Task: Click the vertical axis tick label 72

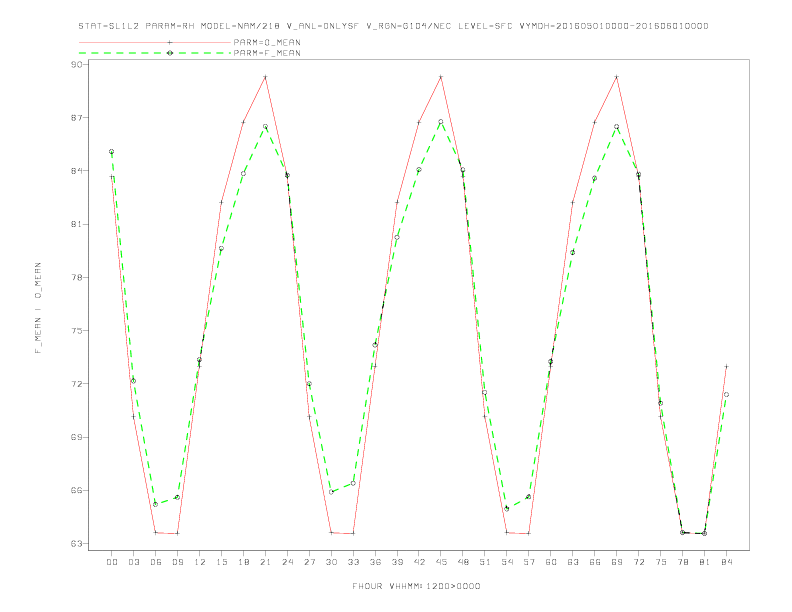Action: coord(77,384)
